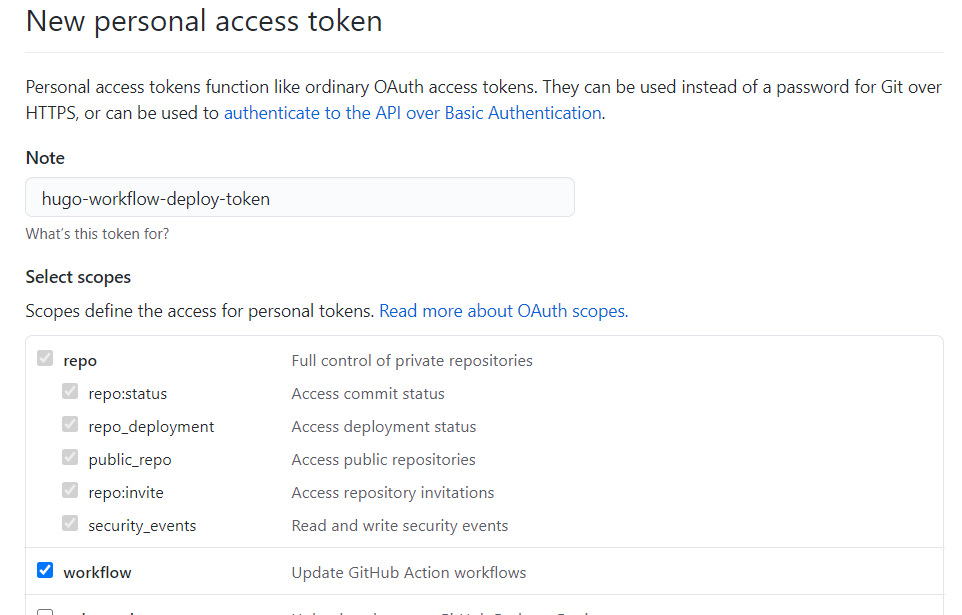Toggle the repo:status checkbox
962x615 pixels.
70,392
